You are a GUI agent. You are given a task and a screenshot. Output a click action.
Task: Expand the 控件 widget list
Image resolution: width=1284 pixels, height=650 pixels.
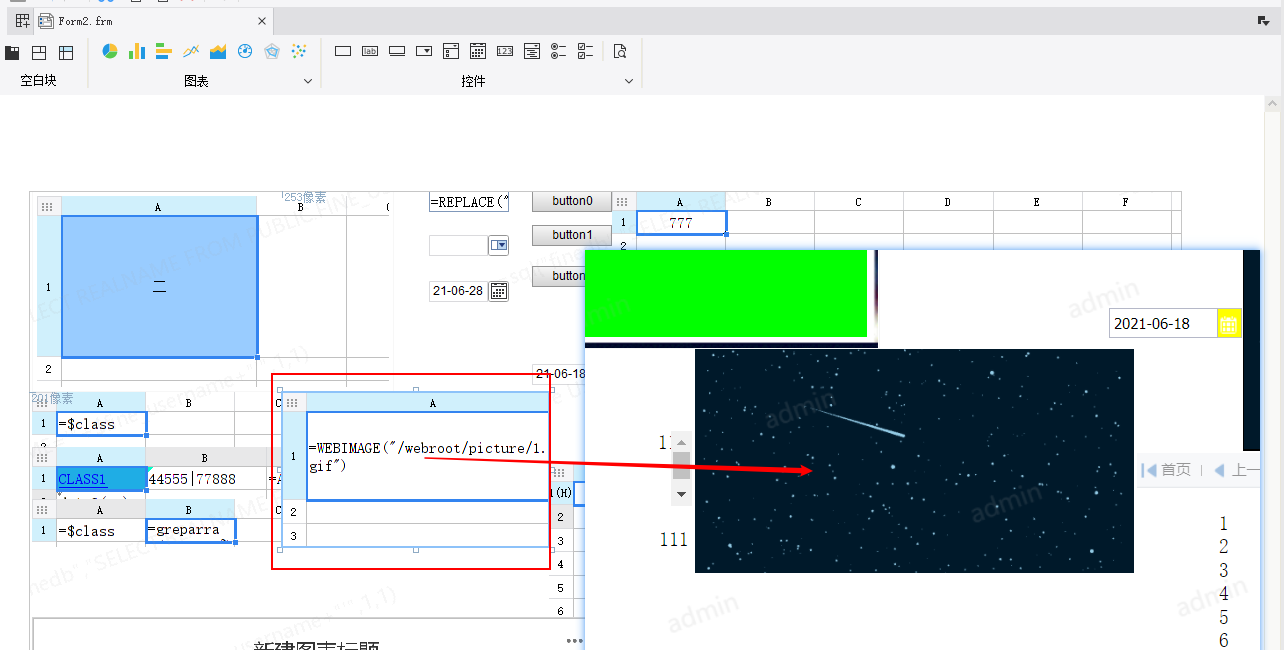pos(629,81)
